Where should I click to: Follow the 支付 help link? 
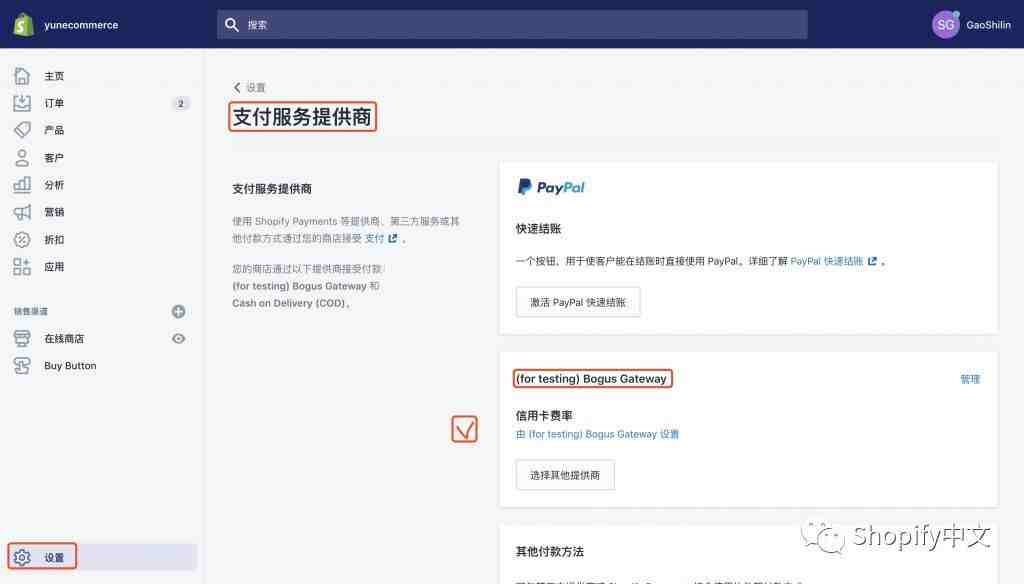(374, 238)
